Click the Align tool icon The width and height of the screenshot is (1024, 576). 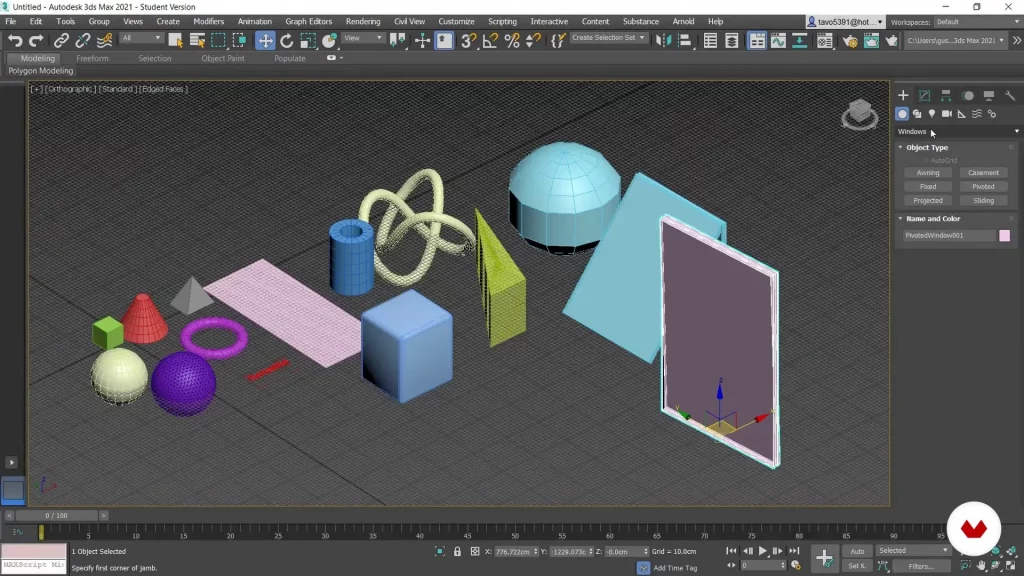[x=684, y=40]
